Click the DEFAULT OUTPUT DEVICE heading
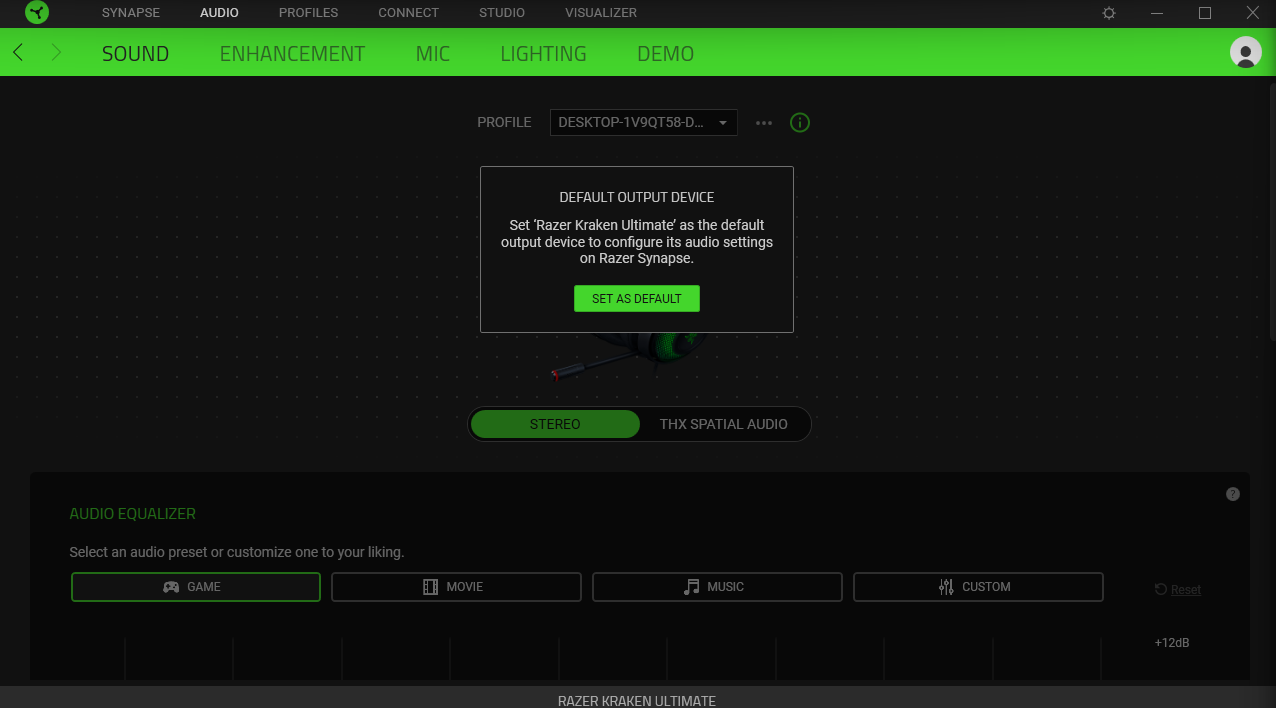The height and width of the screenshot is (708, 1276). pos(637,198)
